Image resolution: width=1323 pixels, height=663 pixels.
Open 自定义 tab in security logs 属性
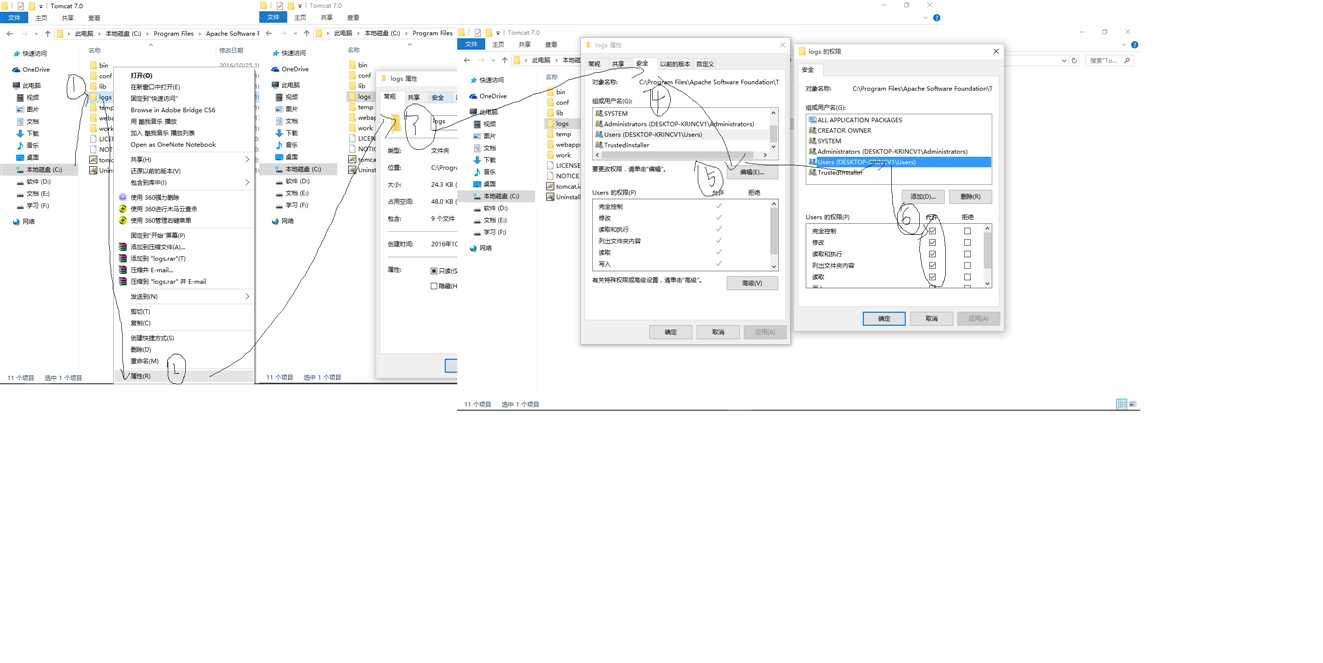[705, 64]
